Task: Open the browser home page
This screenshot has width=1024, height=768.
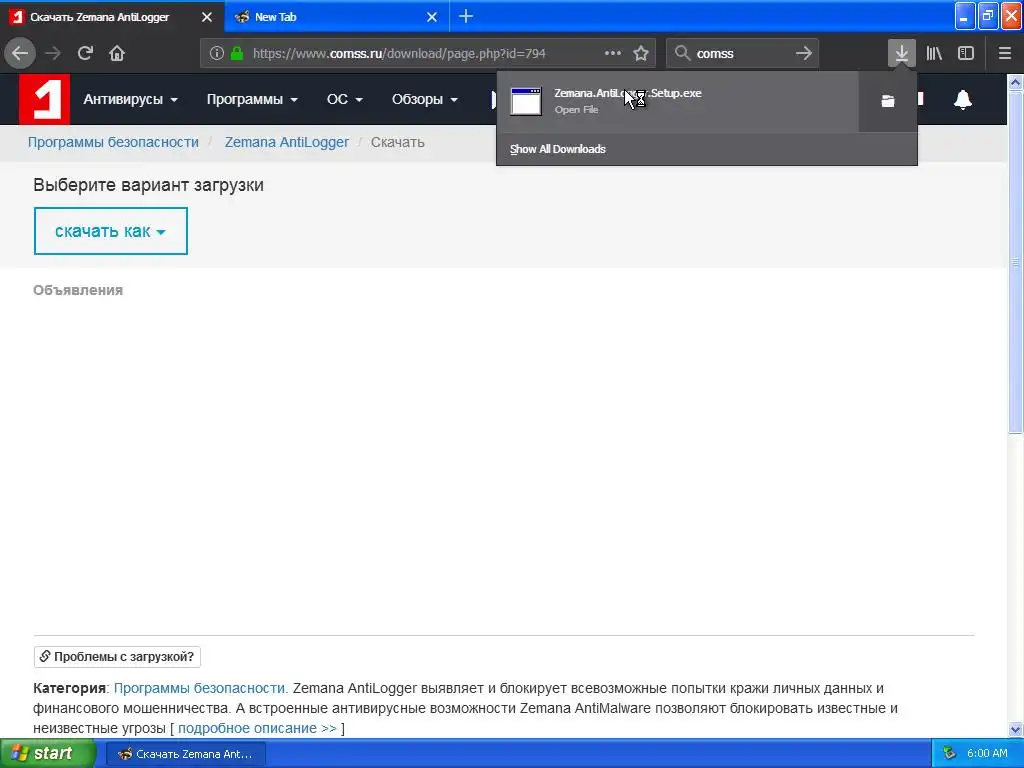Action: 117,53
